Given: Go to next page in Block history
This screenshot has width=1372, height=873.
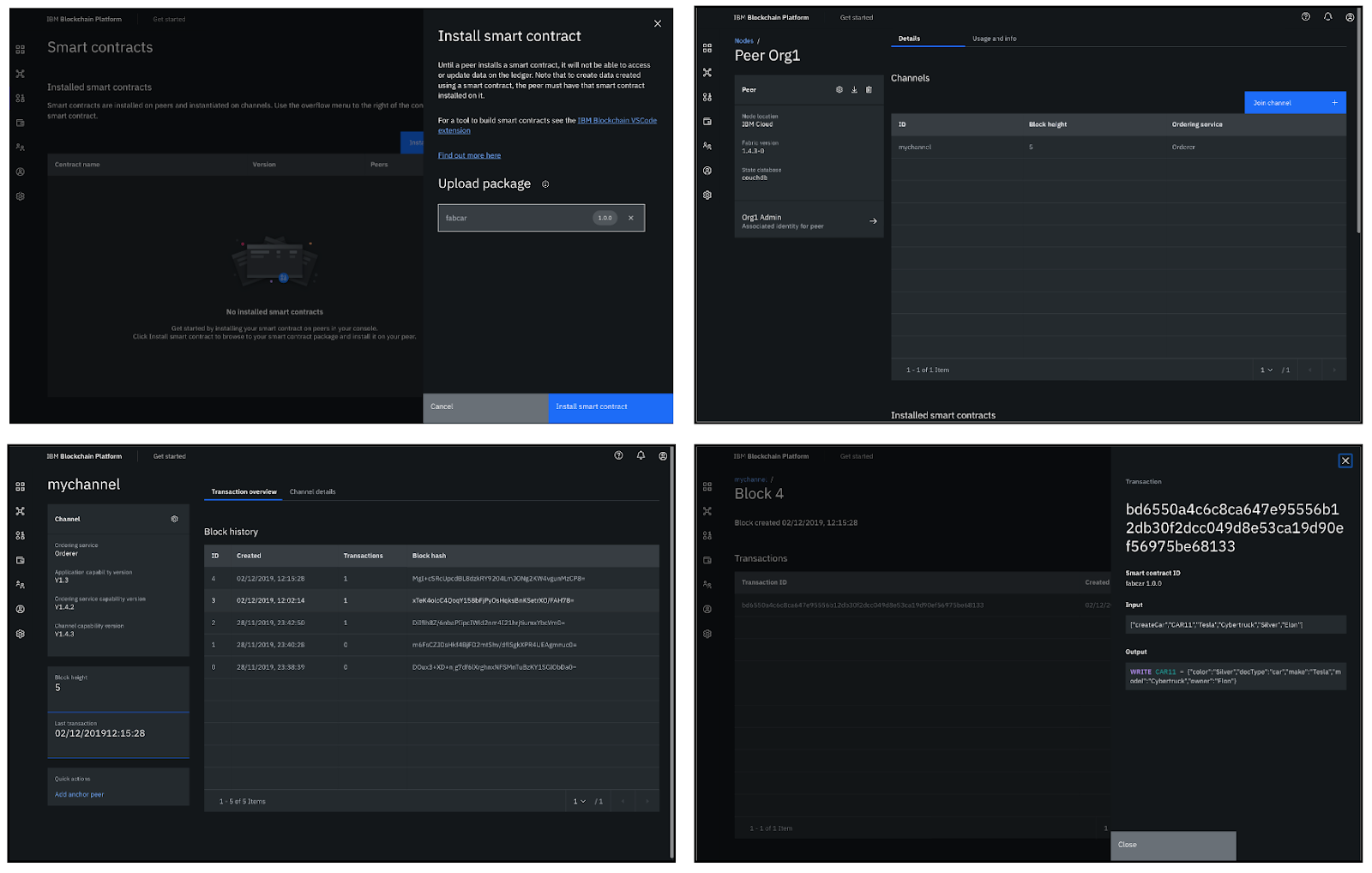Looking at the screenshot, I should (647, 801).
